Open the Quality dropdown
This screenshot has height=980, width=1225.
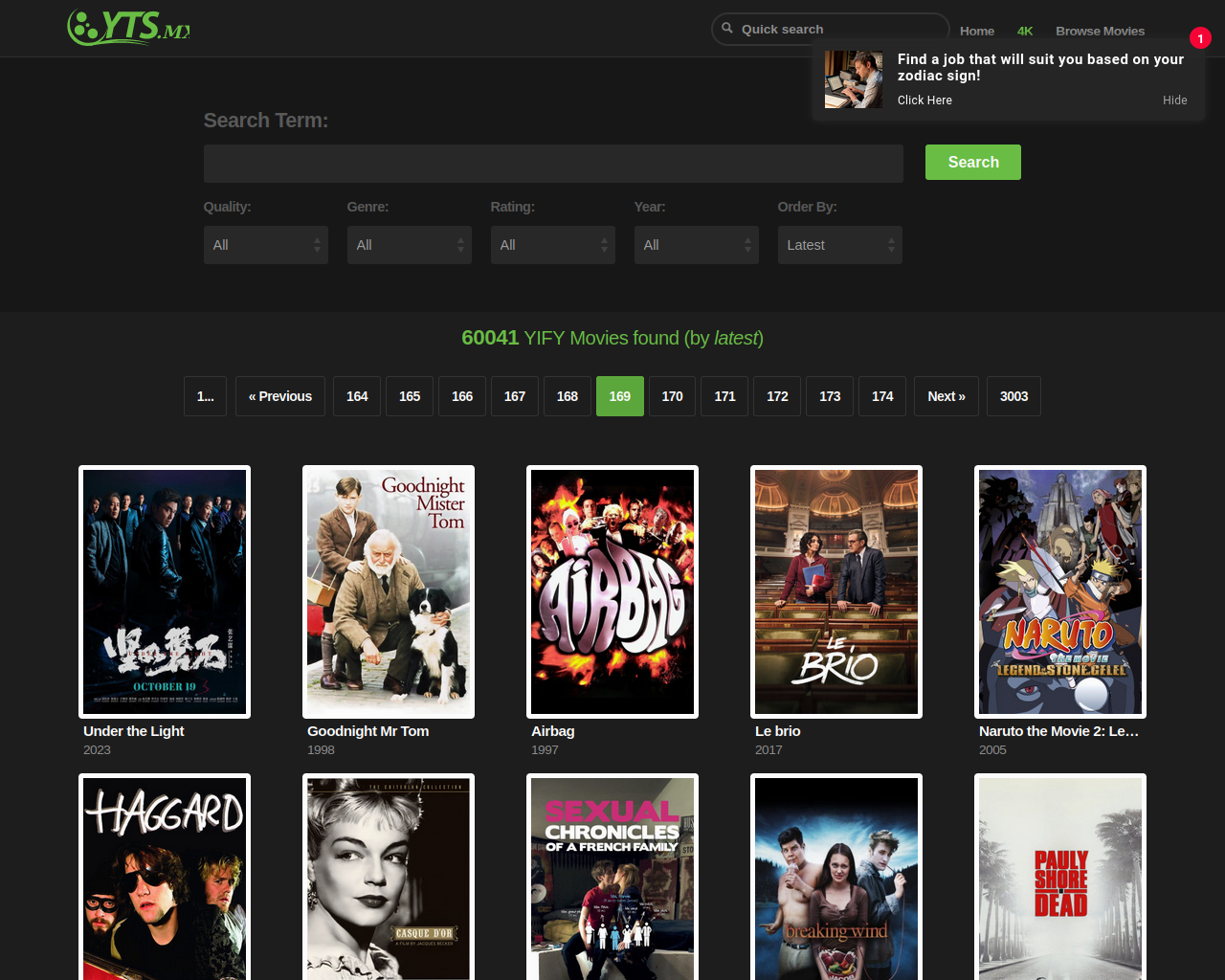point(266,245)
